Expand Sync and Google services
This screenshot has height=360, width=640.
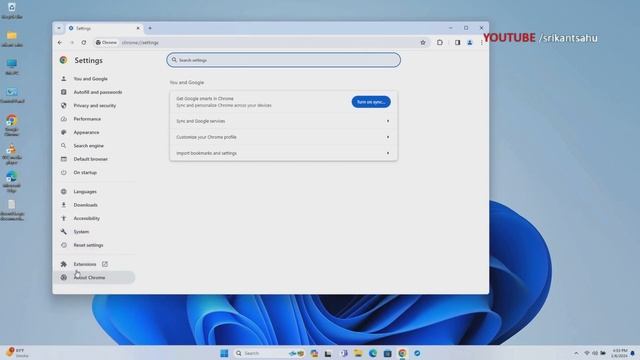[x=283, y=121]
